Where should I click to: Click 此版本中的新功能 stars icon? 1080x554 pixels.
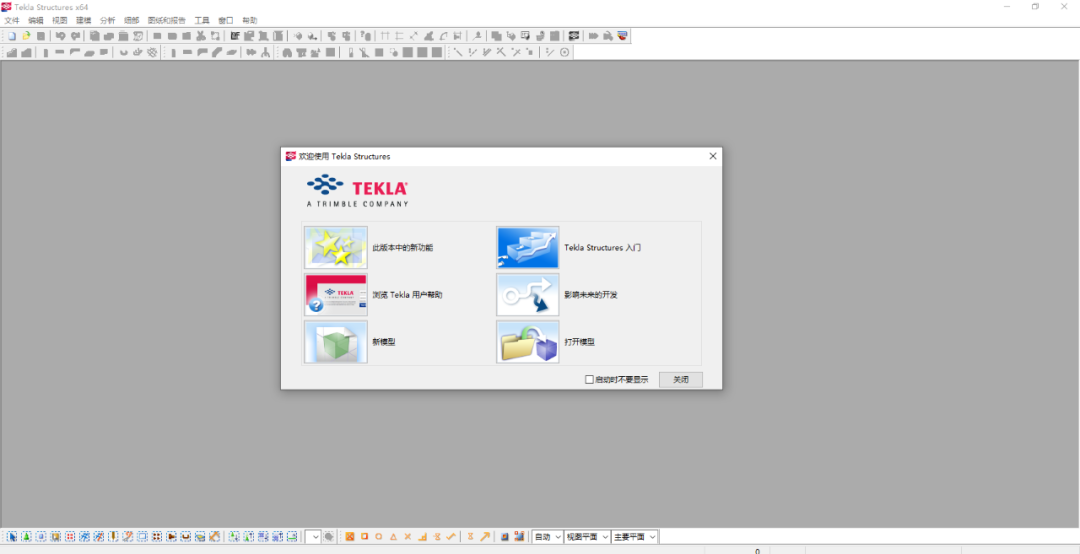(335, 248)
